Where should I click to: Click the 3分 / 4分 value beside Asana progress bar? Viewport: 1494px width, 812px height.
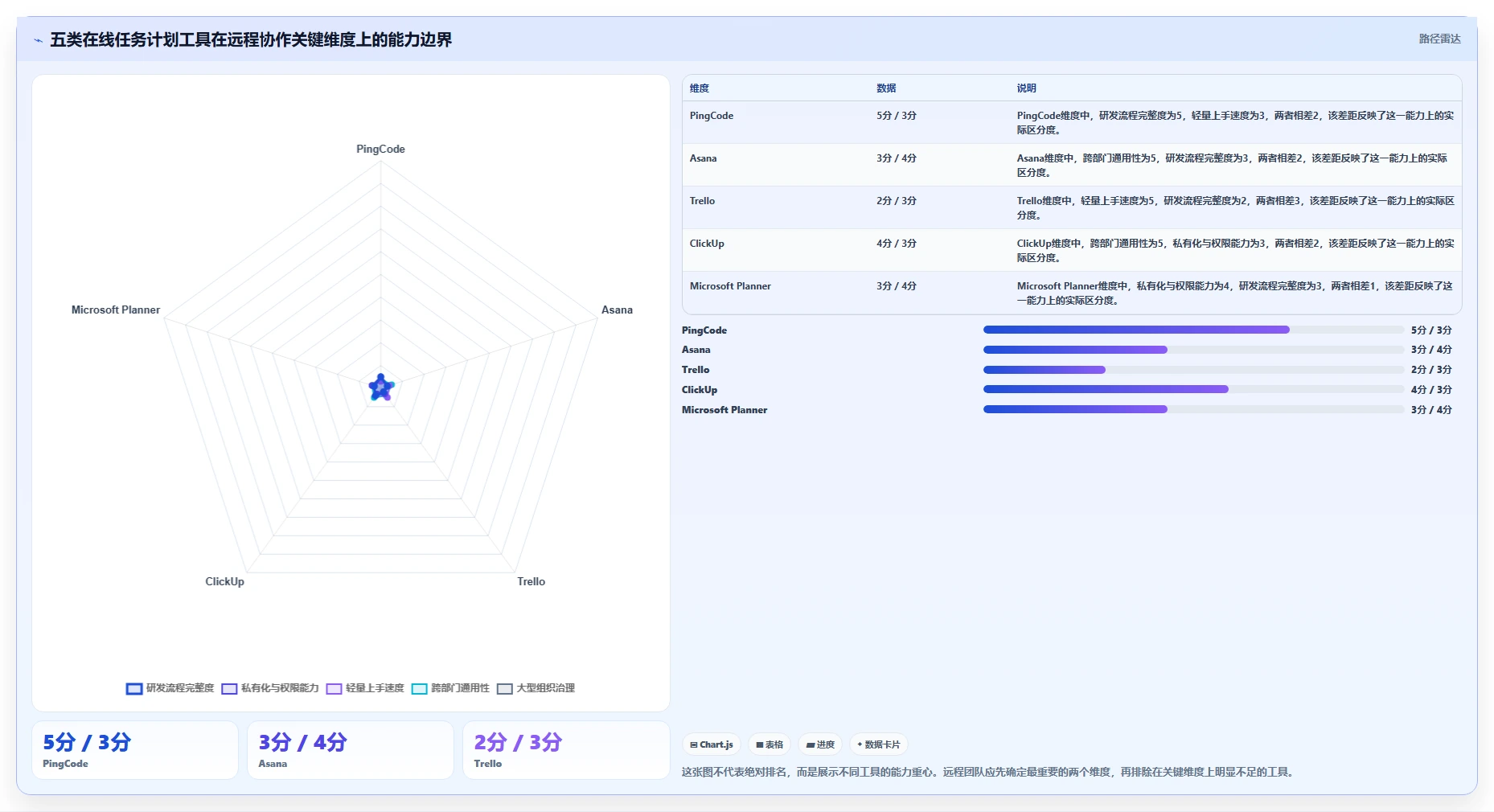1431,350
